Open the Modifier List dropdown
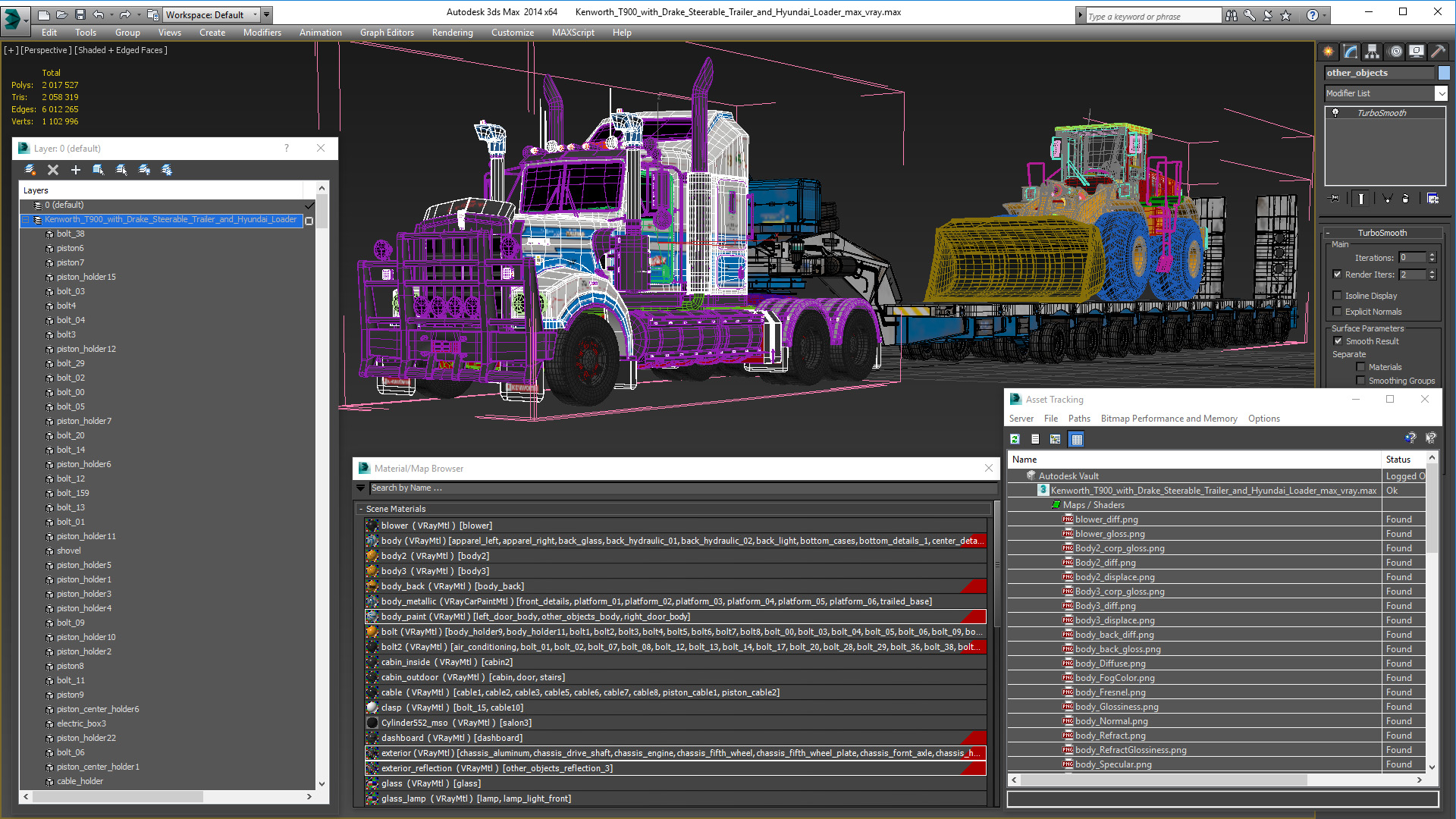The height and width of the screenshot is (819, 1456). pos(1441,93)
